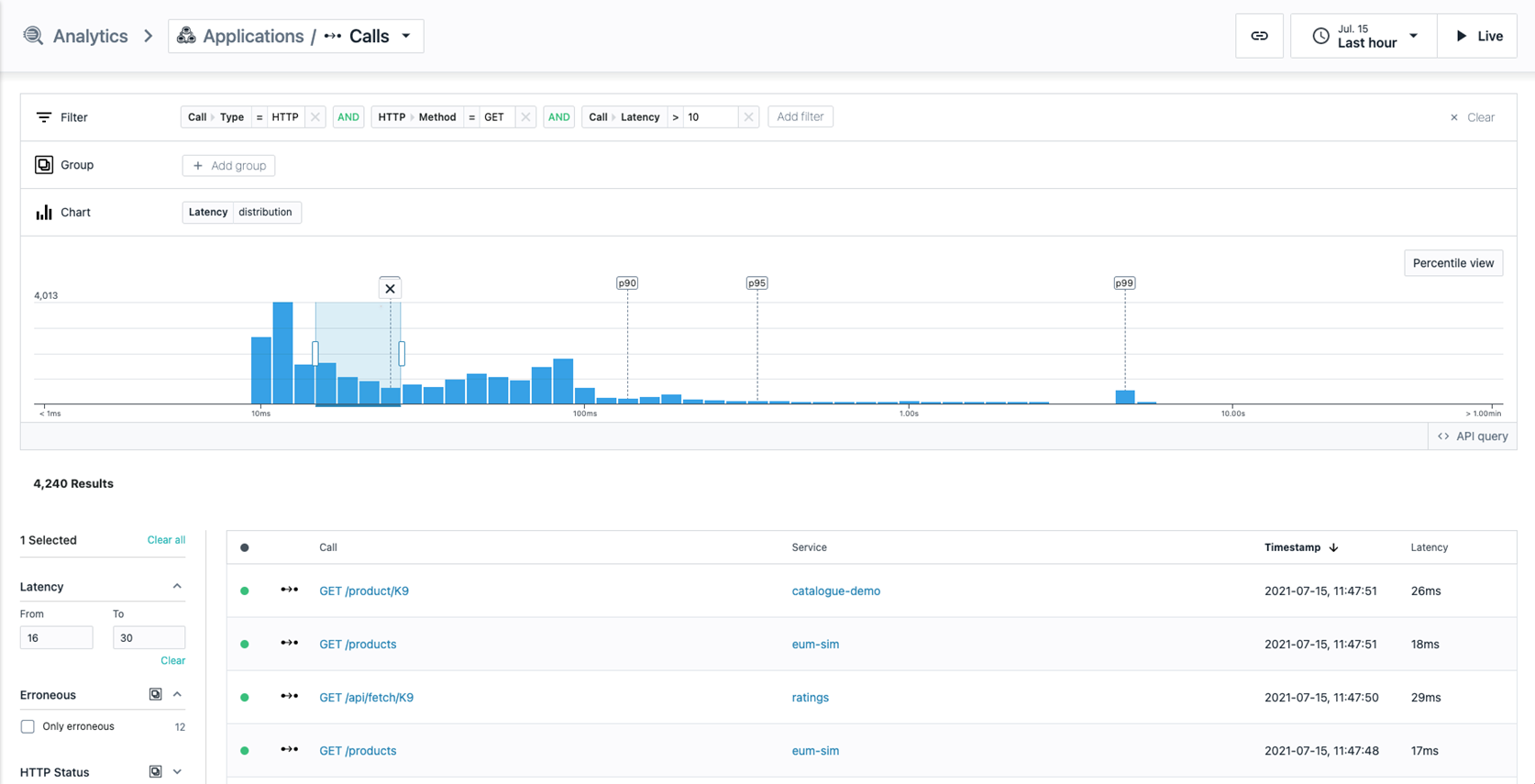Click group-by icon next to HTTP Status
1535x784 pixels.
click(x=156, y=772)
